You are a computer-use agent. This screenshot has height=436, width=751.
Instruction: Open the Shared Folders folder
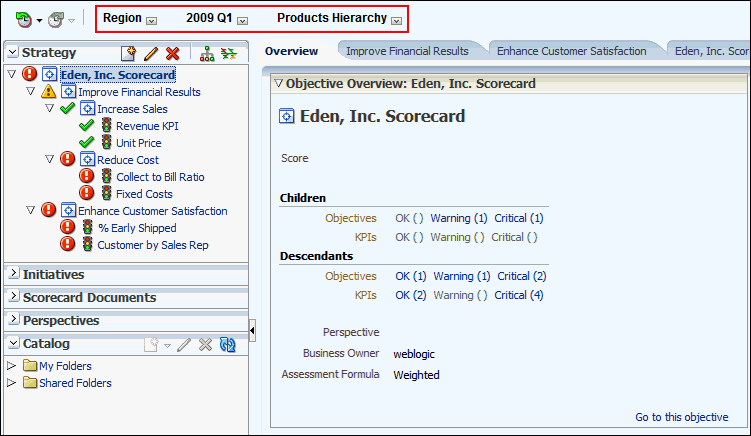click(x=75, y=383)
